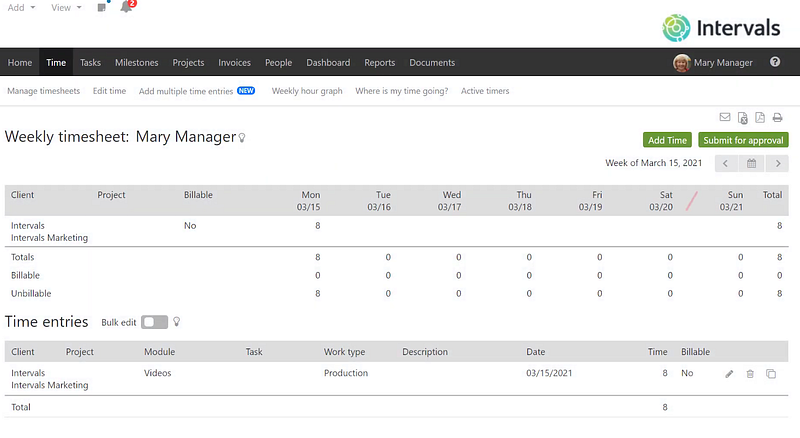The image size is (800, 438).
Task: Click the notes icon beside View
Action: click(x=102, y=8)
